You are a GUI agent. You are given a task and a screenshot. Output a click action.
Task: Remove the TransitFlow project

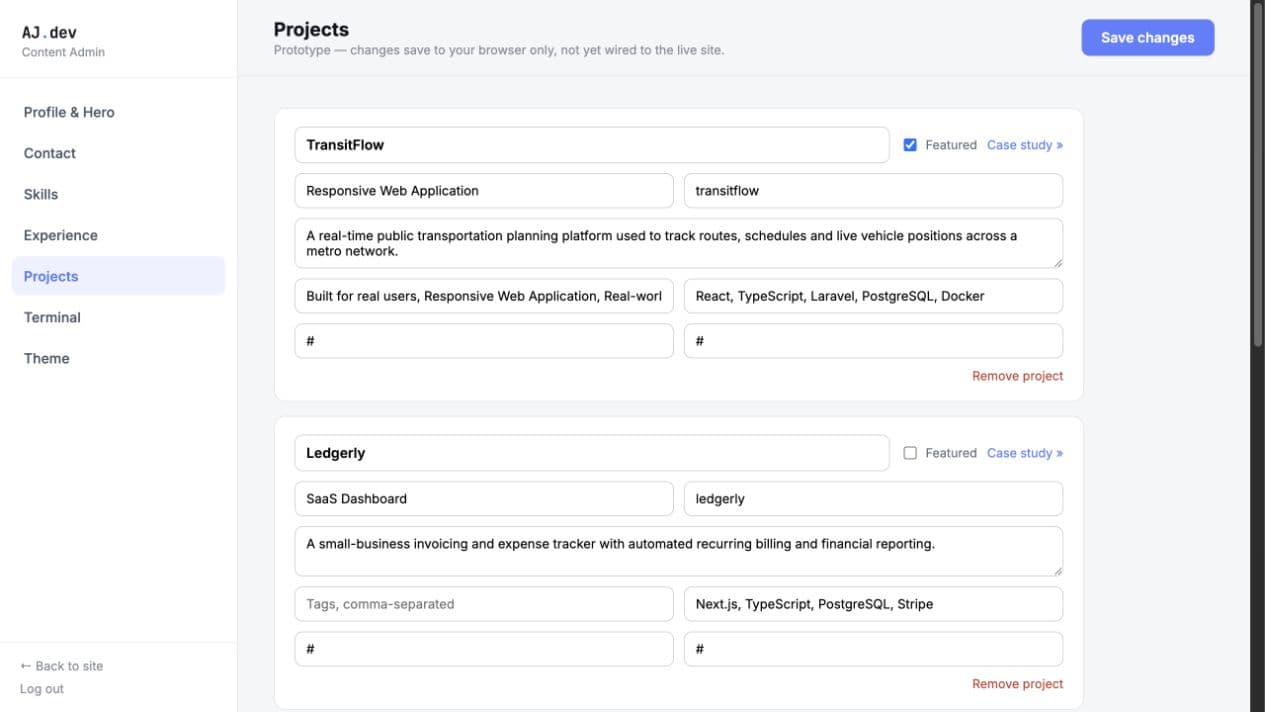coord(1017,376)
